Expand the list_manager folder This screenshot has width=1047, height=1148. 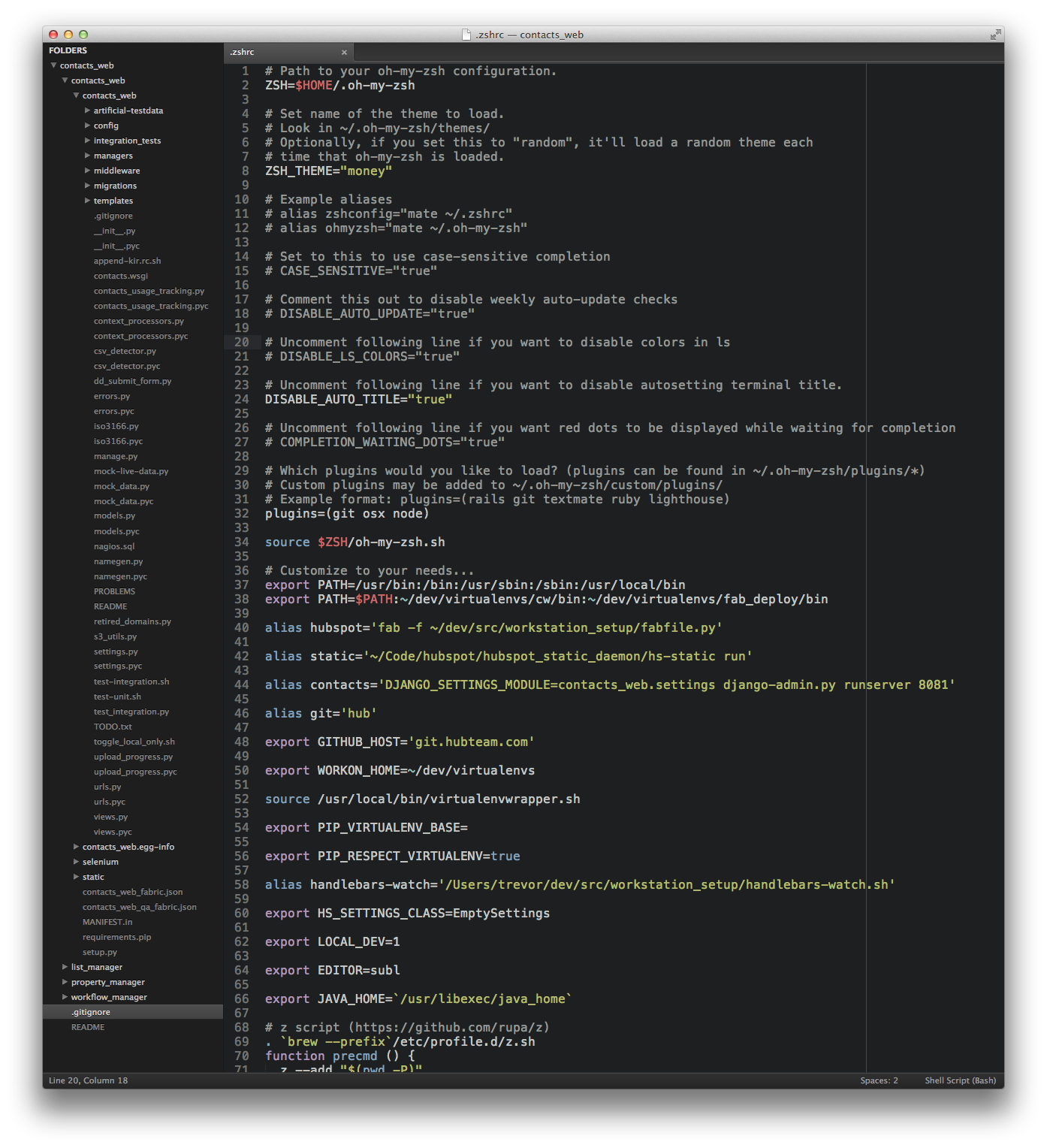pyautogui.click(x=65, y=967)
